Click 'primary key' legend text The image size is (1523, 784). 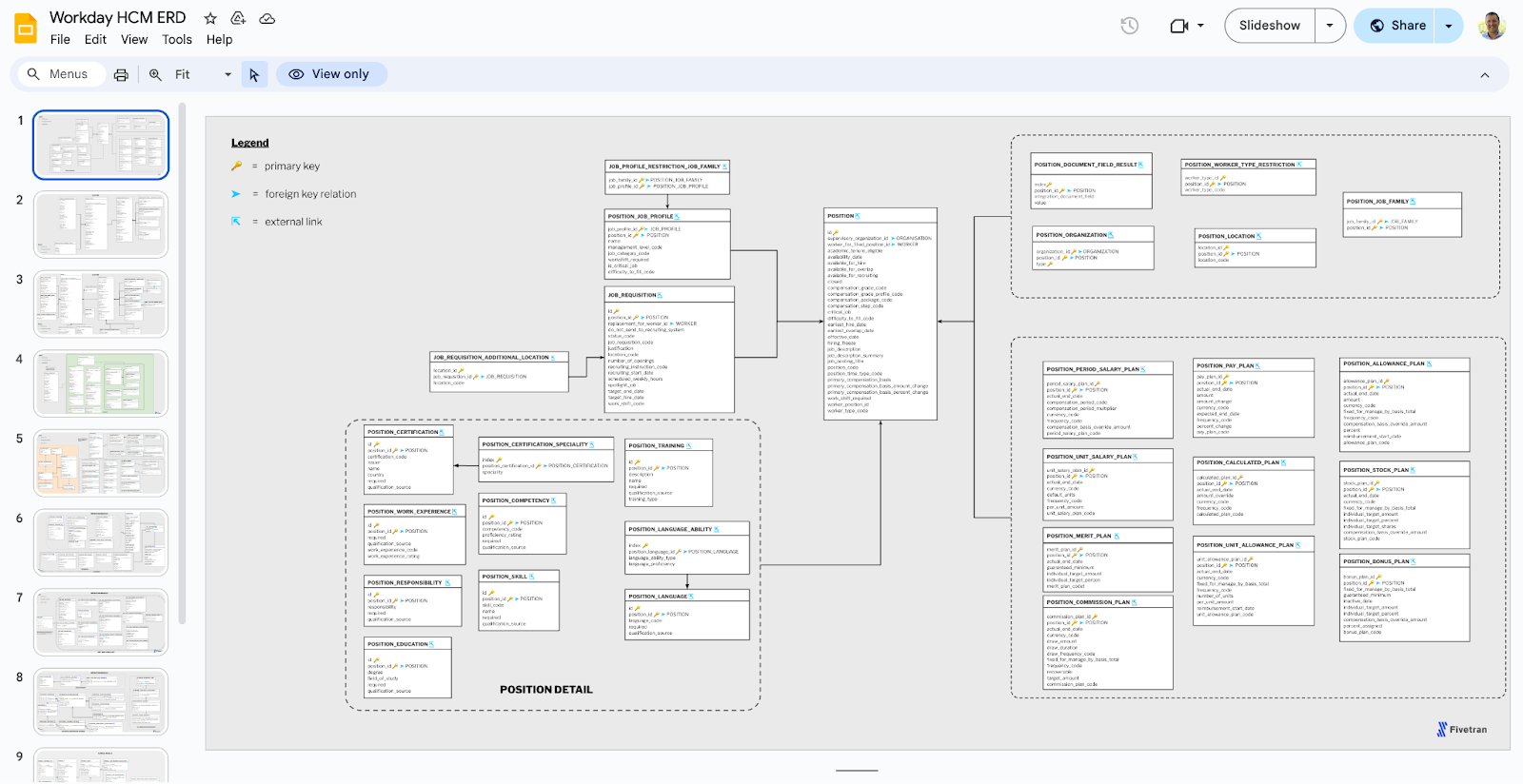click(292, 167)
